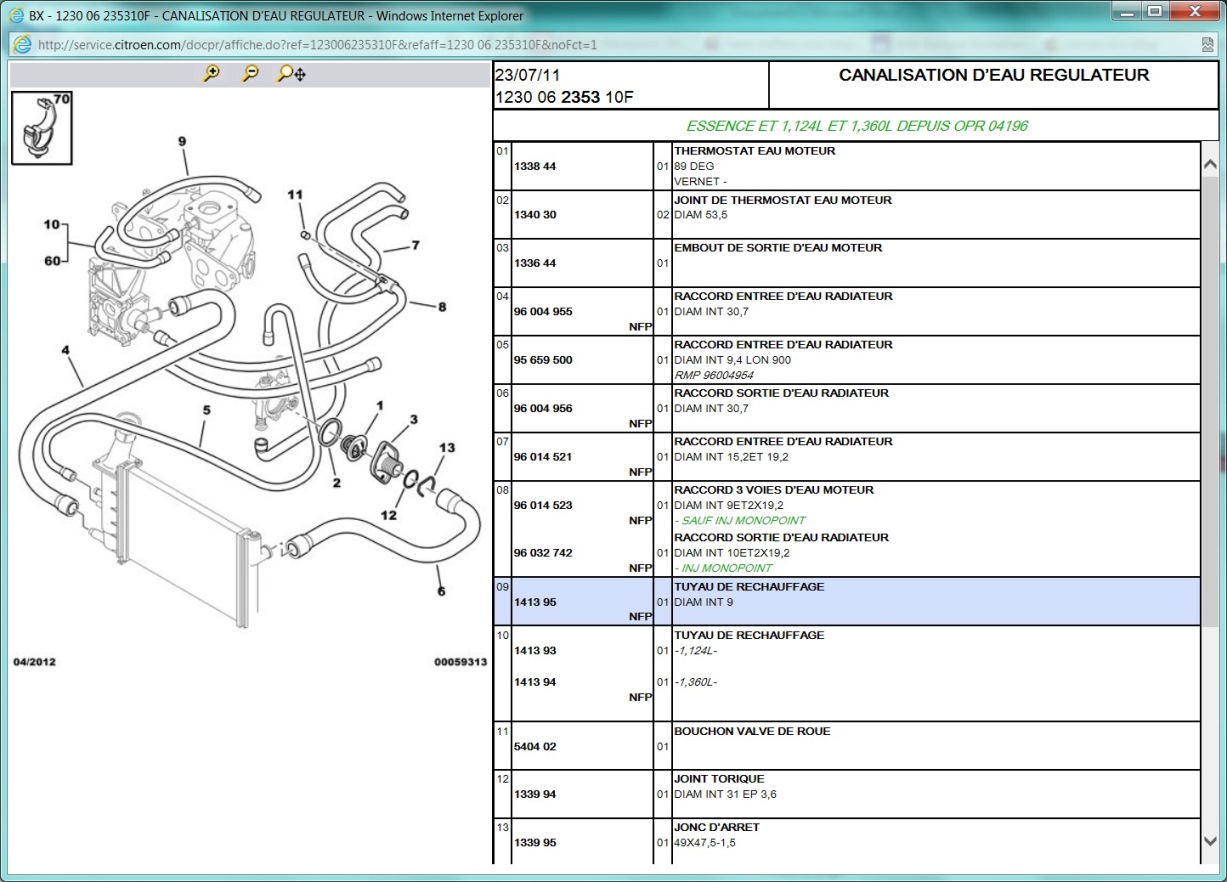Screen dimensions: 1227x882
Task: Select the zoom-and-pan magnifier tool
Action: coord(291,73)
